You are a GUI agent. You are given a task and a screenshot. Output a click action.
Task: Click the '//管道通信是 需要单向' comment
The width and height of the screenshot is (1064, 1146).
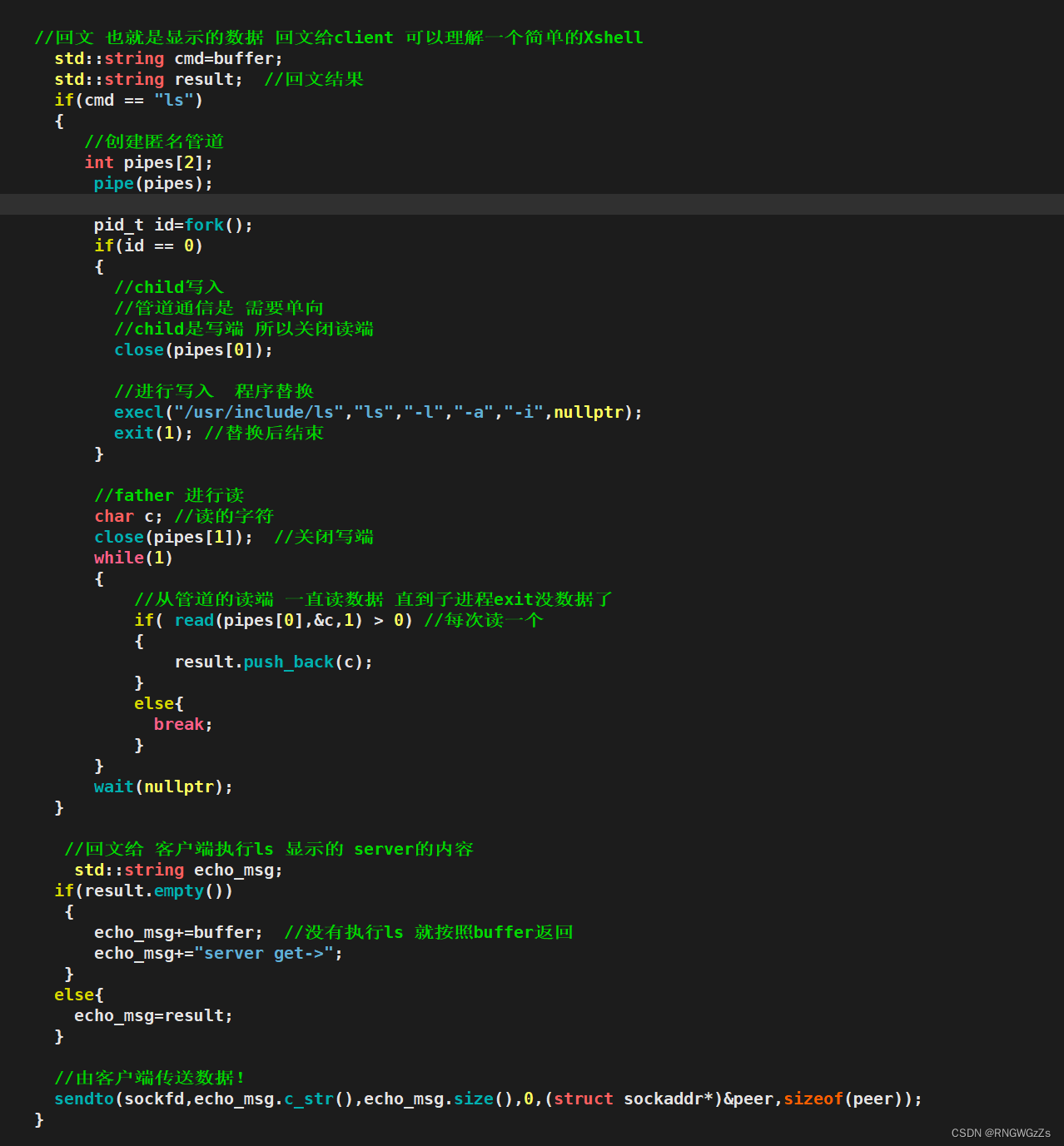click(219, 308)
